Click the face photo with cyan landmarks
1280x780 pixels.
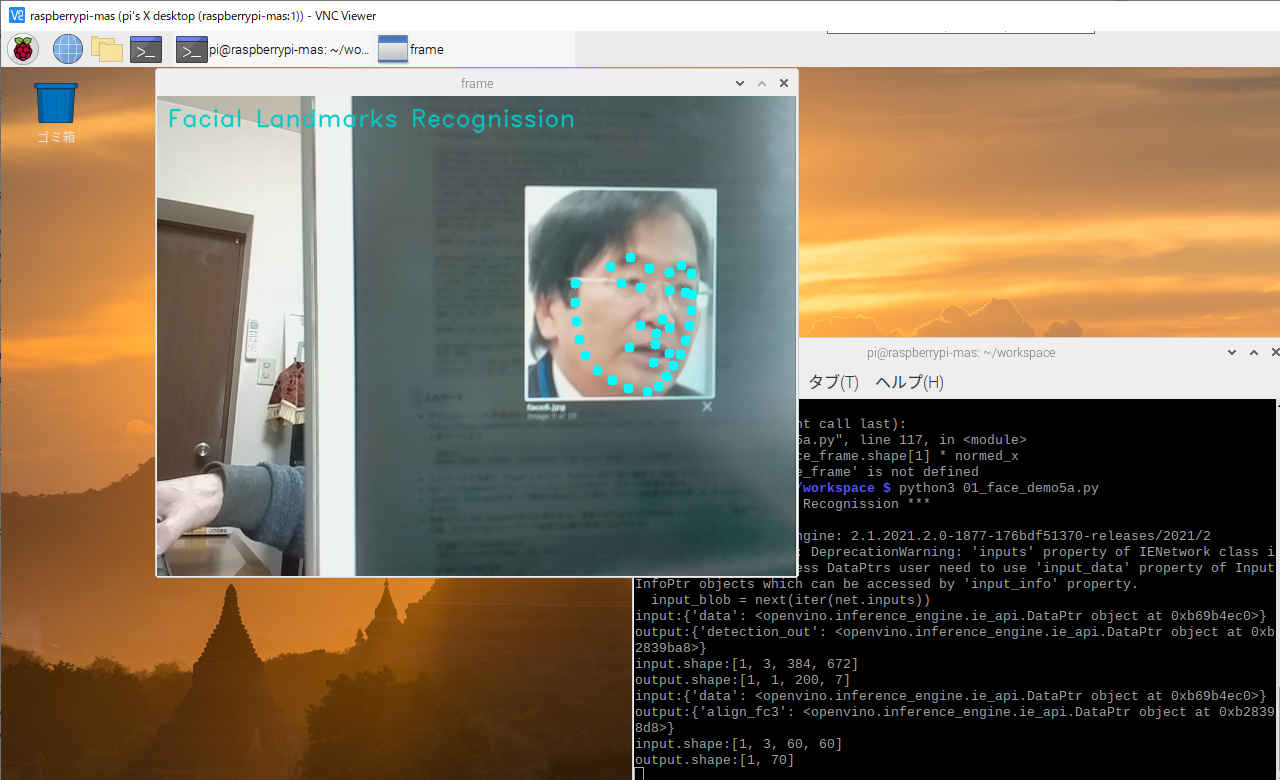click(620, 292)
